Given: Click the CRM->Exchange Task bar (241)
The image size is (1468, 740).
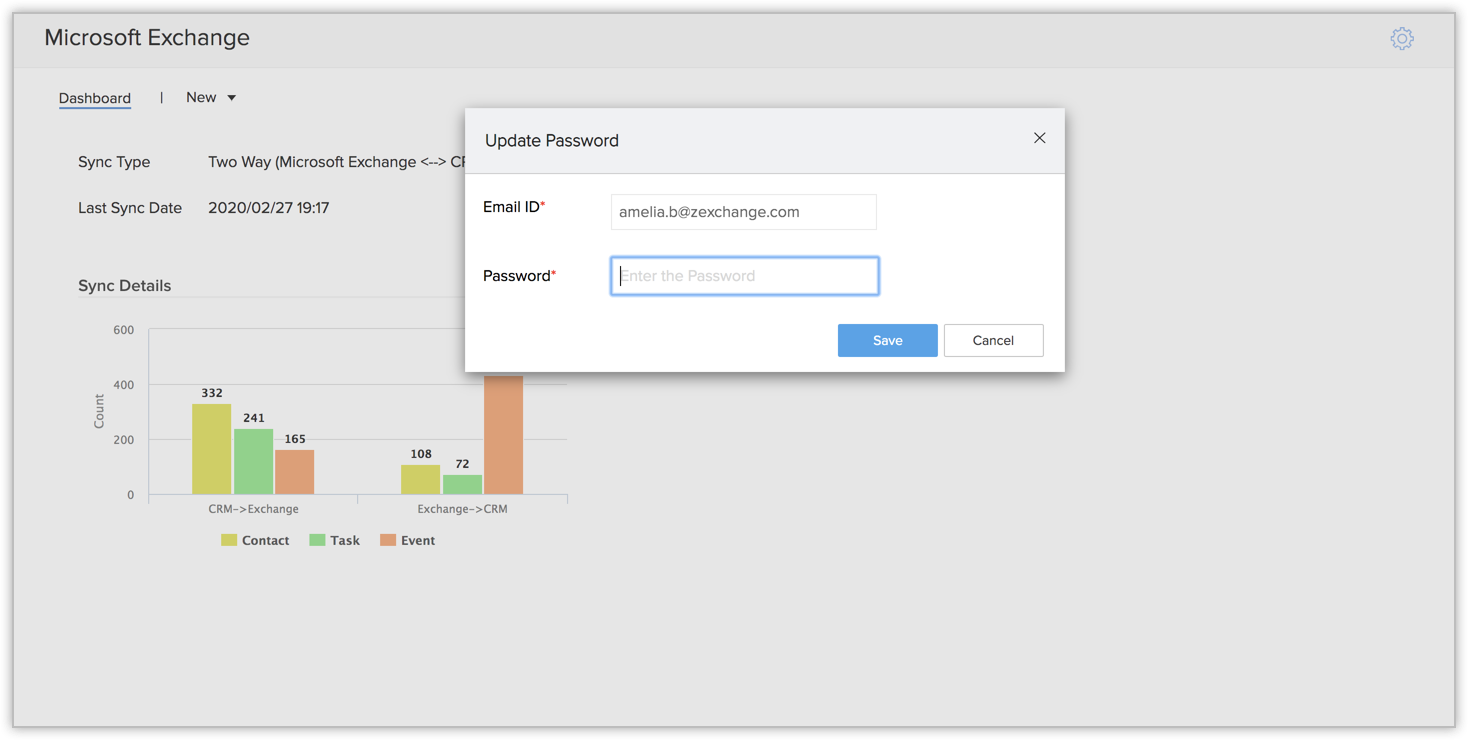Looking at the screenshot, I should tap(254, 461).
